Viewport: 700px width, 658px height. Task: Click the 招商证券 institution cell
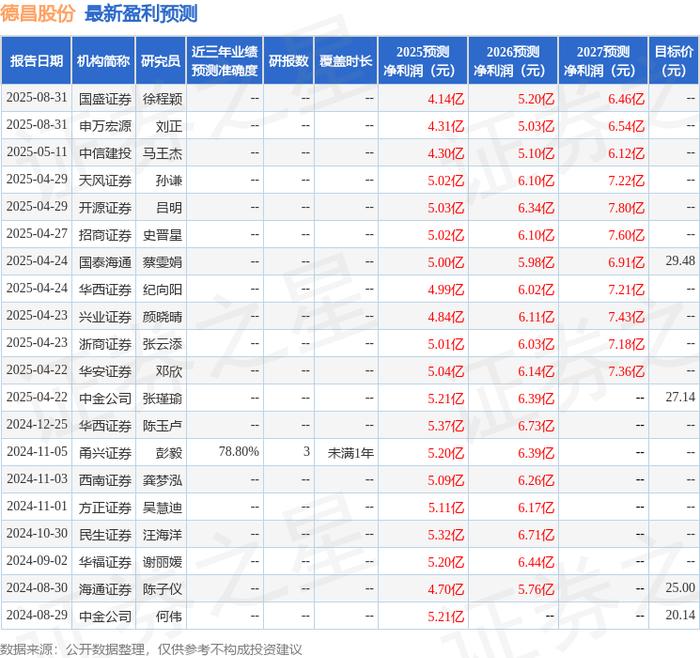pyautogui.click(x=105, y=235)
